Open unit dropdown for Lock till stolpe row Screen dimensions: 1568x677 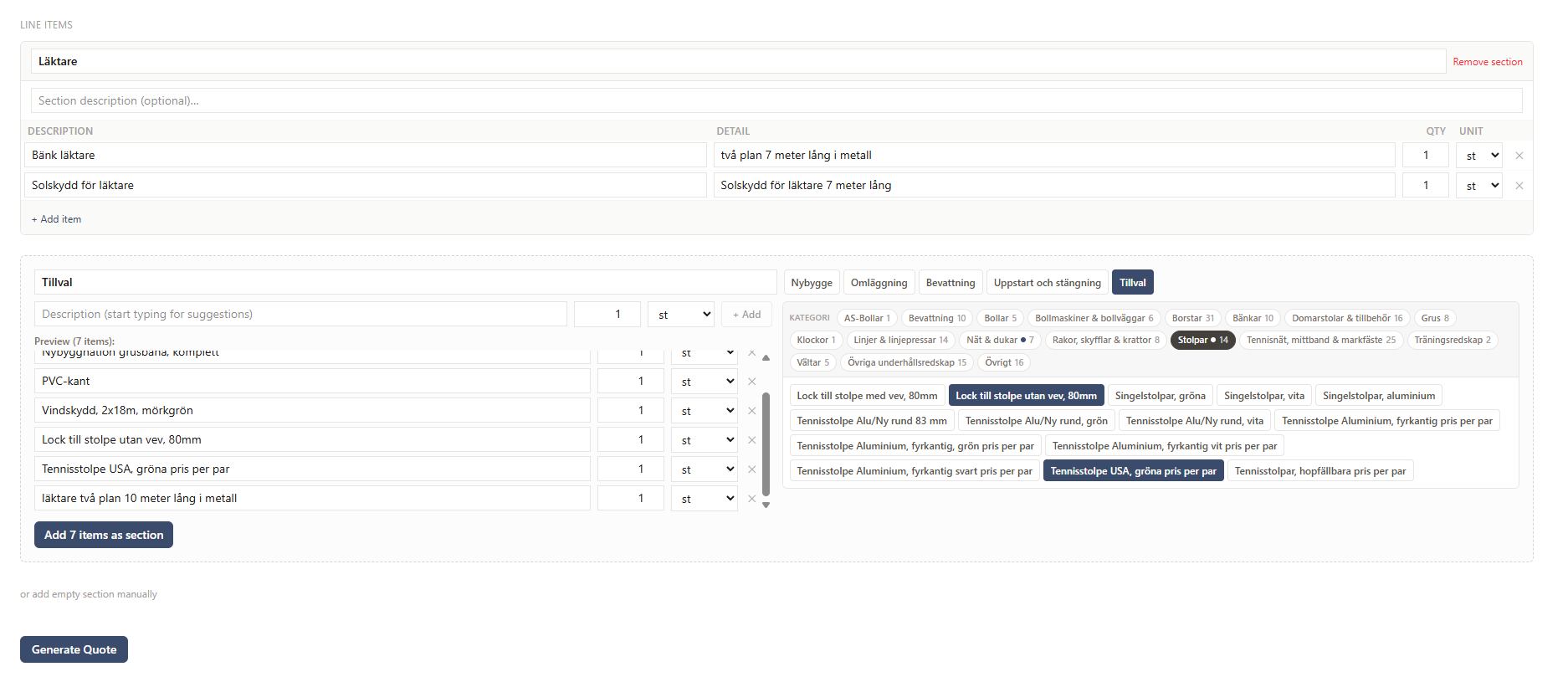[705, 440]
